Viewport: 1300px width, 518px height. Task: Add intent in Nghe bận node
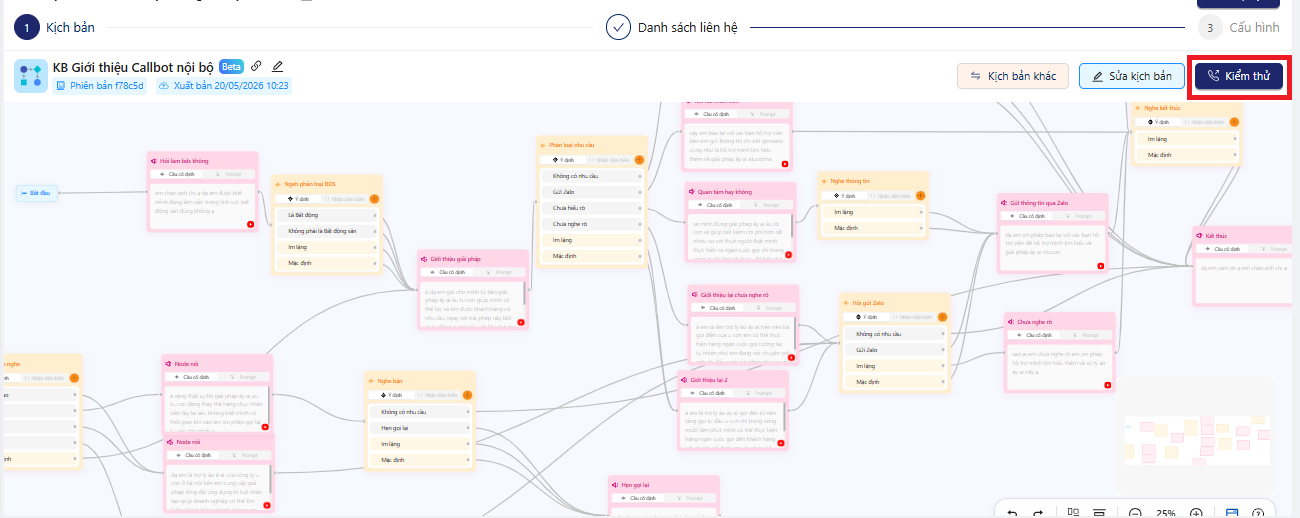[469, 396]
